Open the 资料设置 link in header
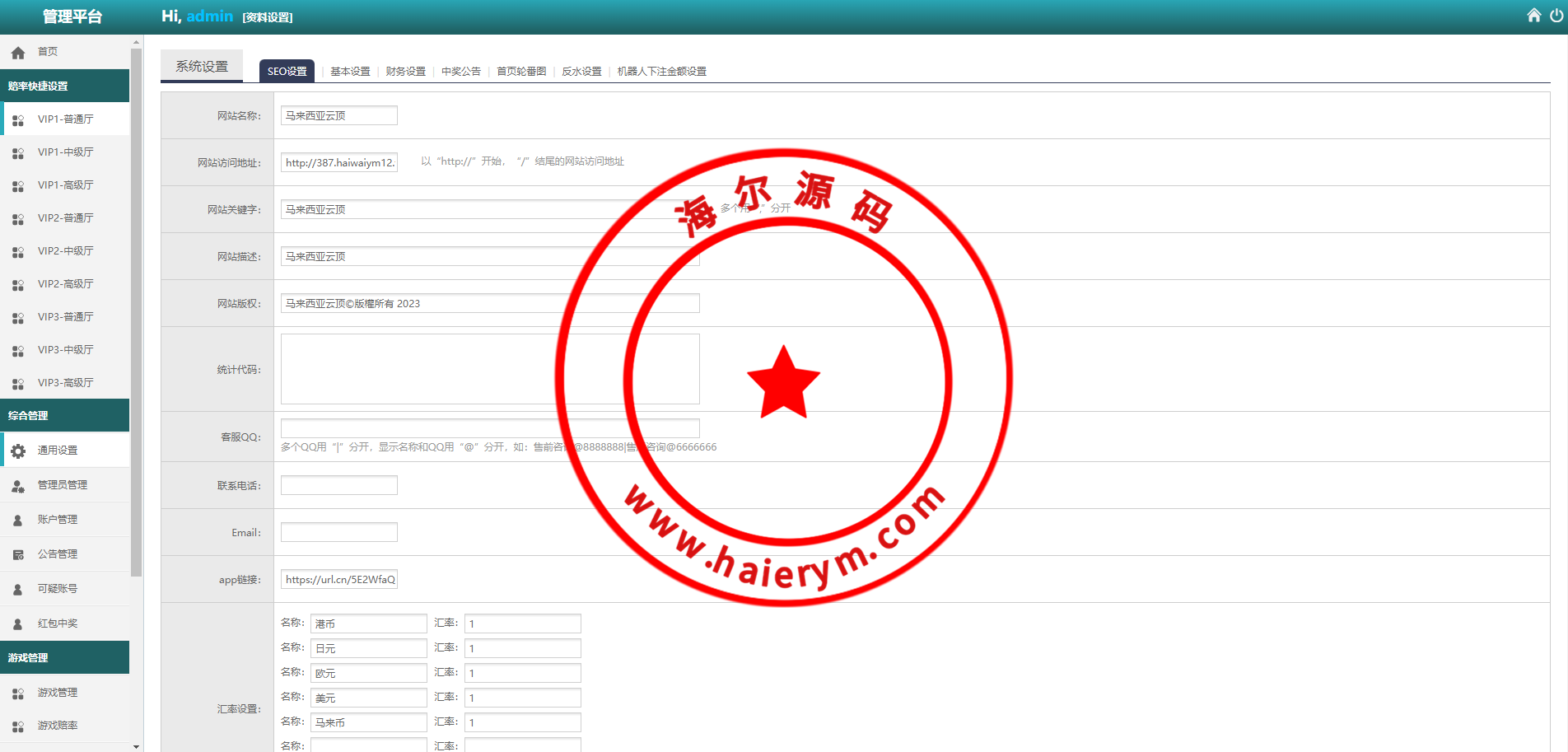This screenshot has width=1568, height=752. (268, 17)
